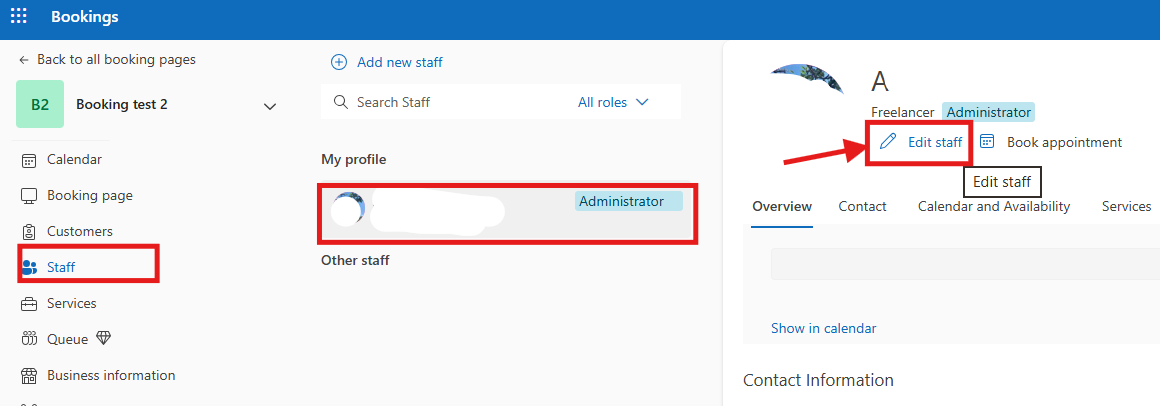
Task: Click the Bookings title in header
Action: pos(84,16)
